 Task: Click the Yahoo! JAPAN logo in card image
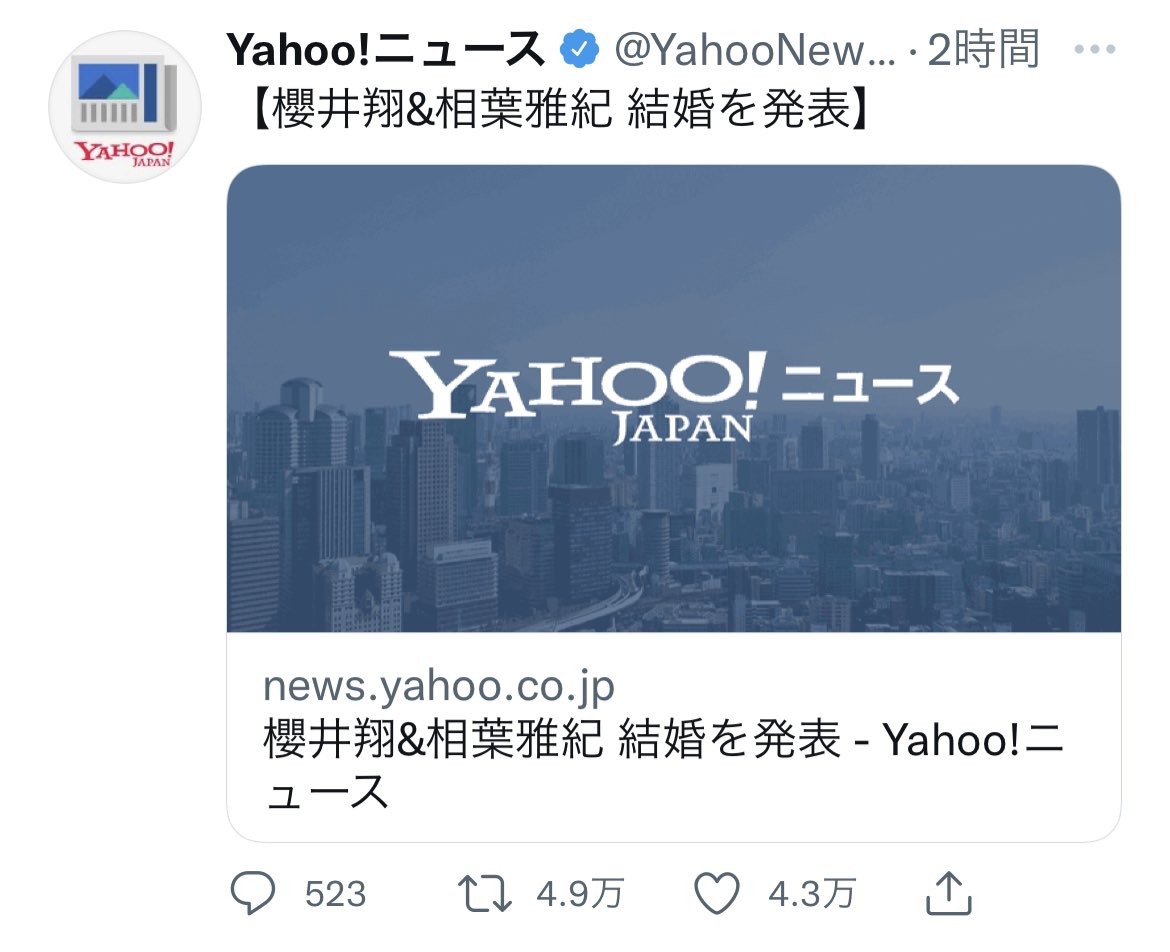(578, 396)
